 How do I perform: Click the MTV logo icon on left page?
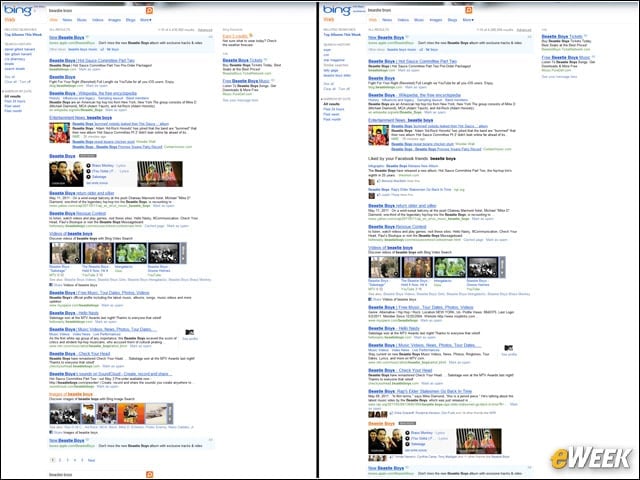pos(189,332)
